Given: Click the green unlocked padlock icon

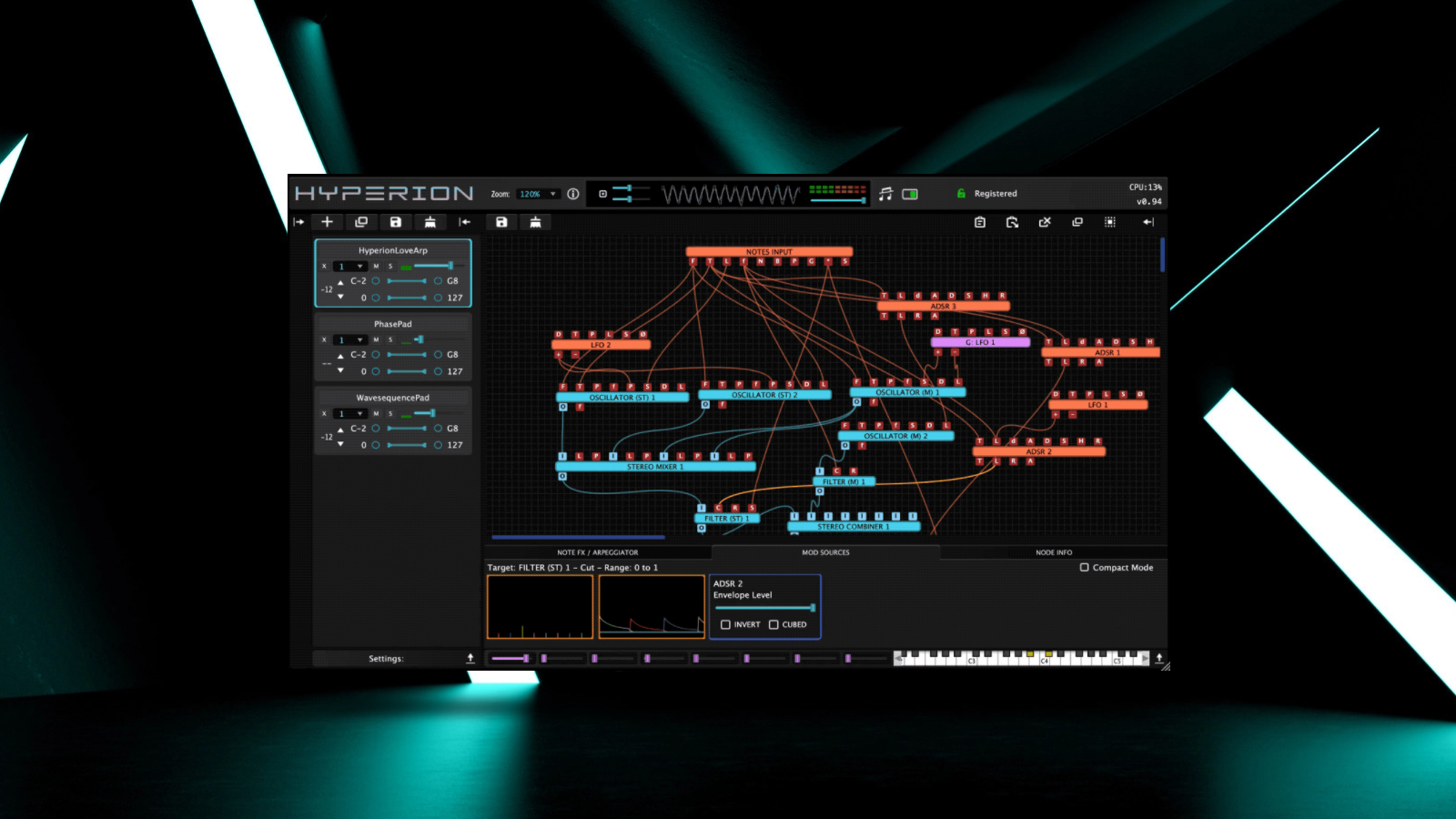Looking at the screenshot, I should tap(961, 193).
